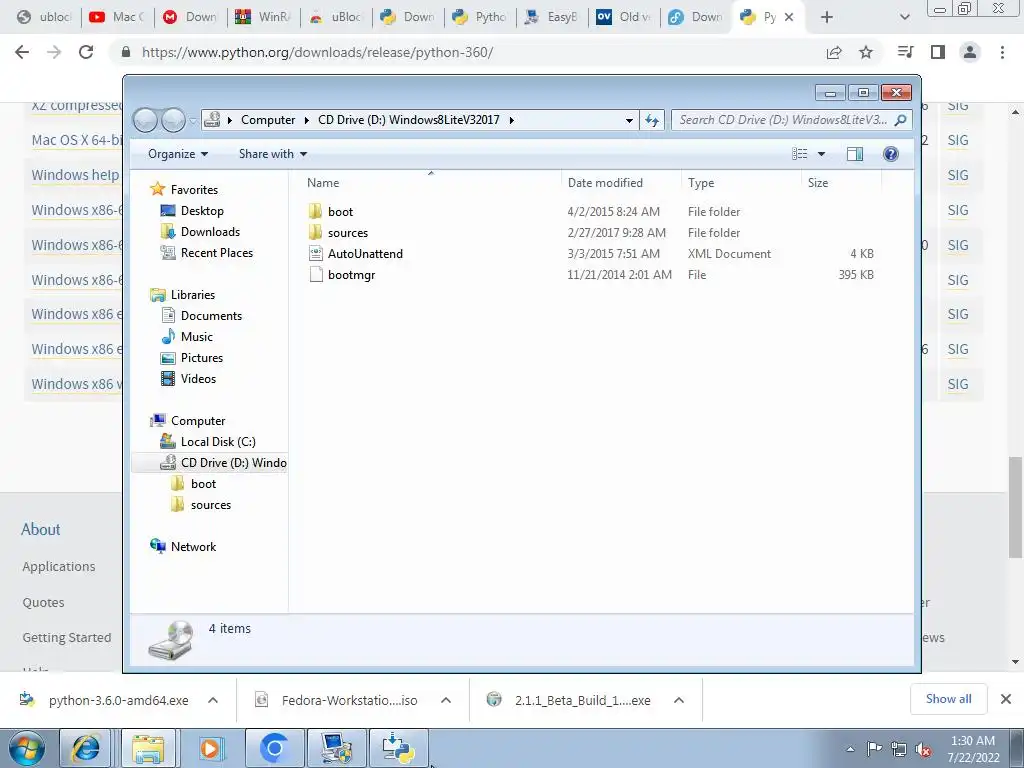
Task: Click the search magnifier icon in Explorer
Action: point(901,120)
